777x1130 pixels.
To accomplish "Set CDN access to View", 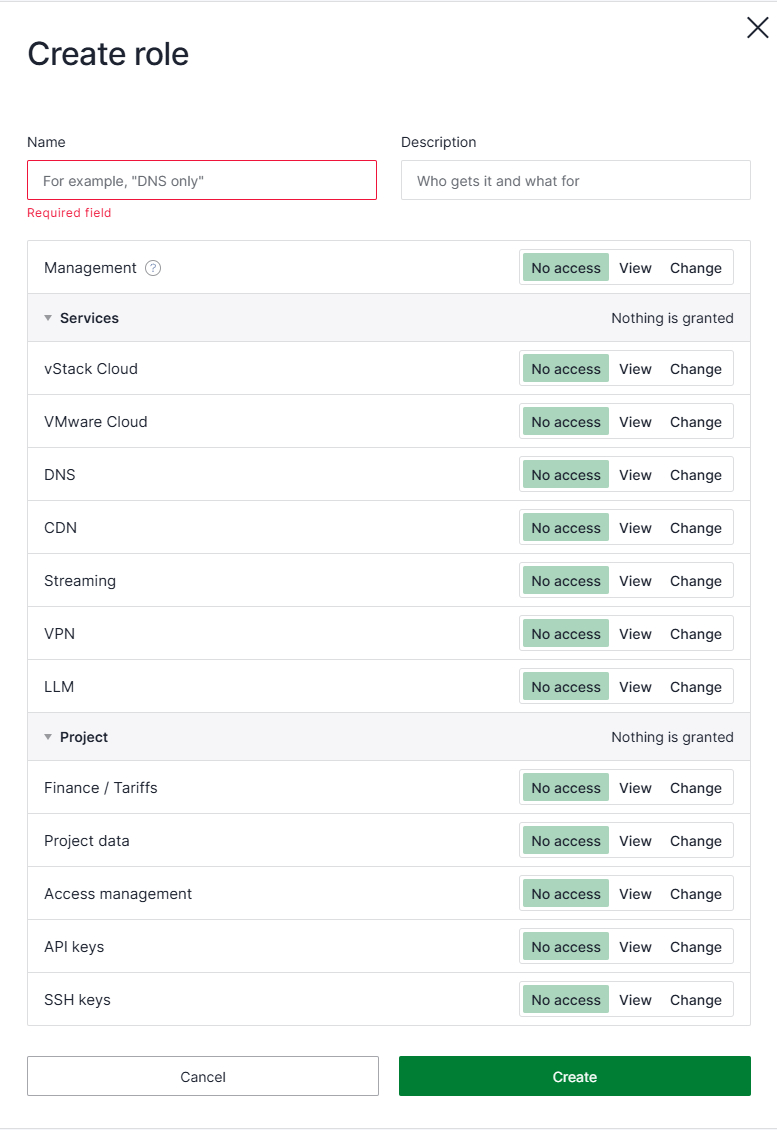I will [635, 528].
